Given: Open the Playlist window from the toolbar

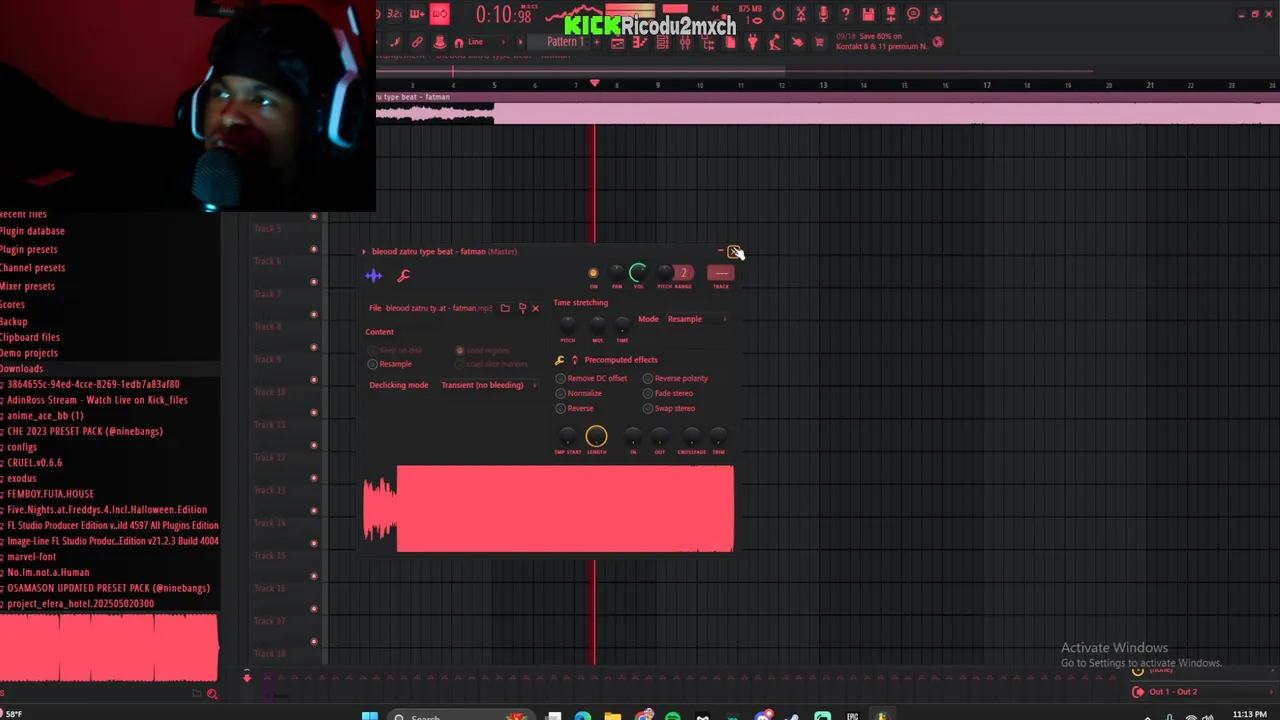Looking at the screenshot, I should click(x=617, y=43).
